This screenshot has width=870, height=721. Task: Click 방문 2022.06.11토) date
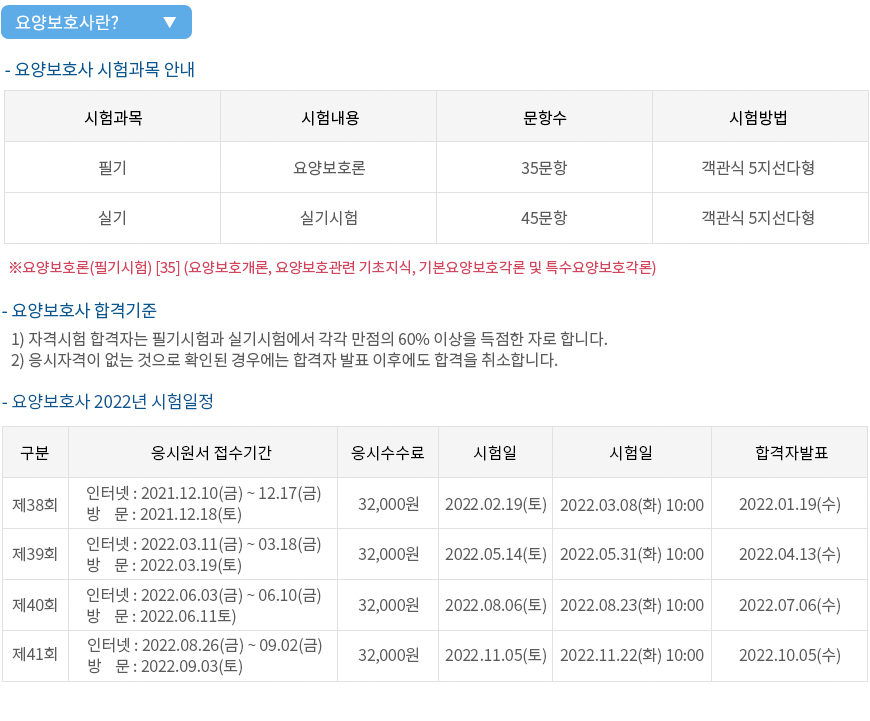click(161, 616)
